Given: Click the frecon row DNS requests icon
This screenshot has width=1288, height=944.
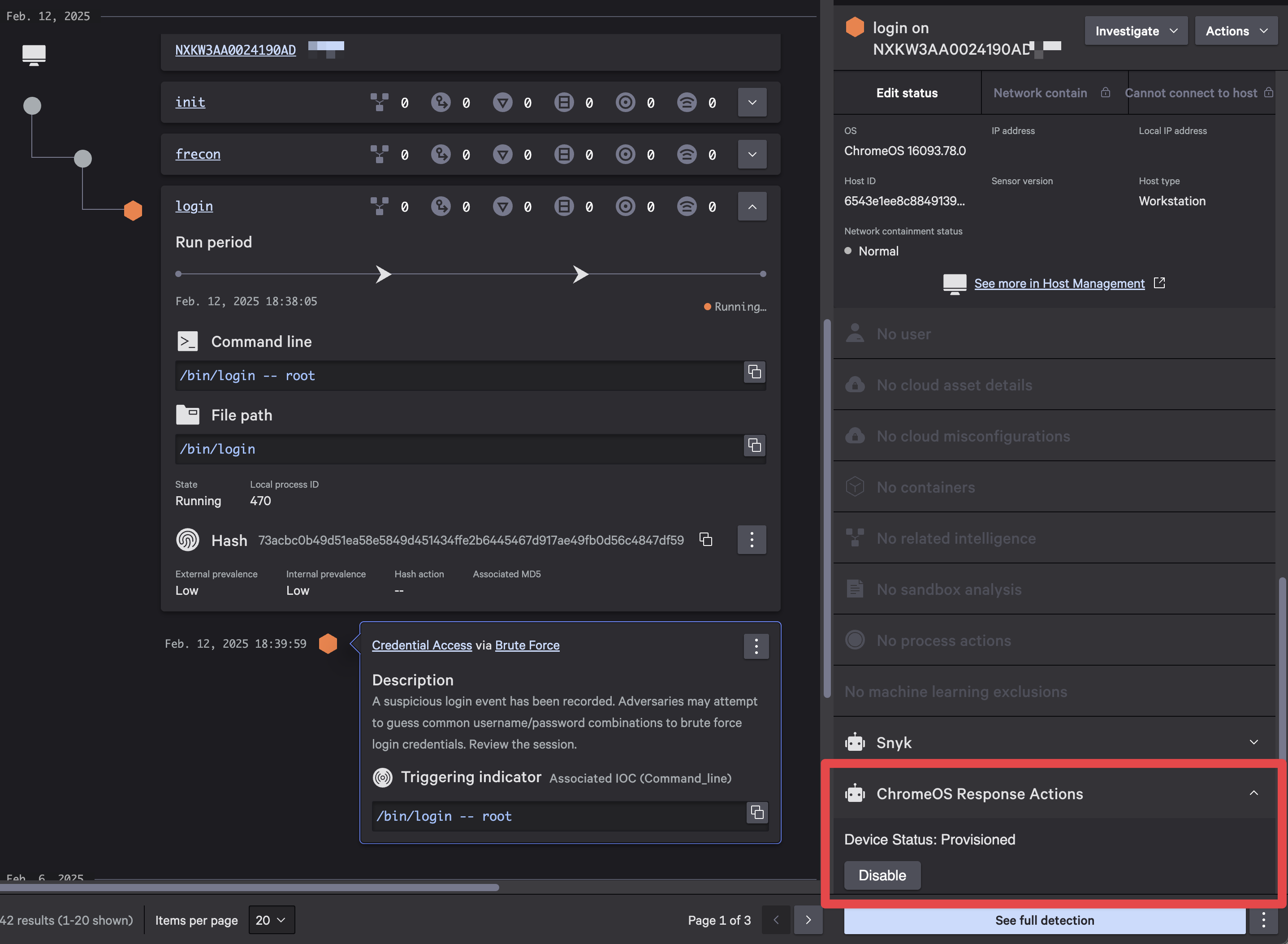Looking at the screenshot, I should pyautogui.click(x=503, y=154).
